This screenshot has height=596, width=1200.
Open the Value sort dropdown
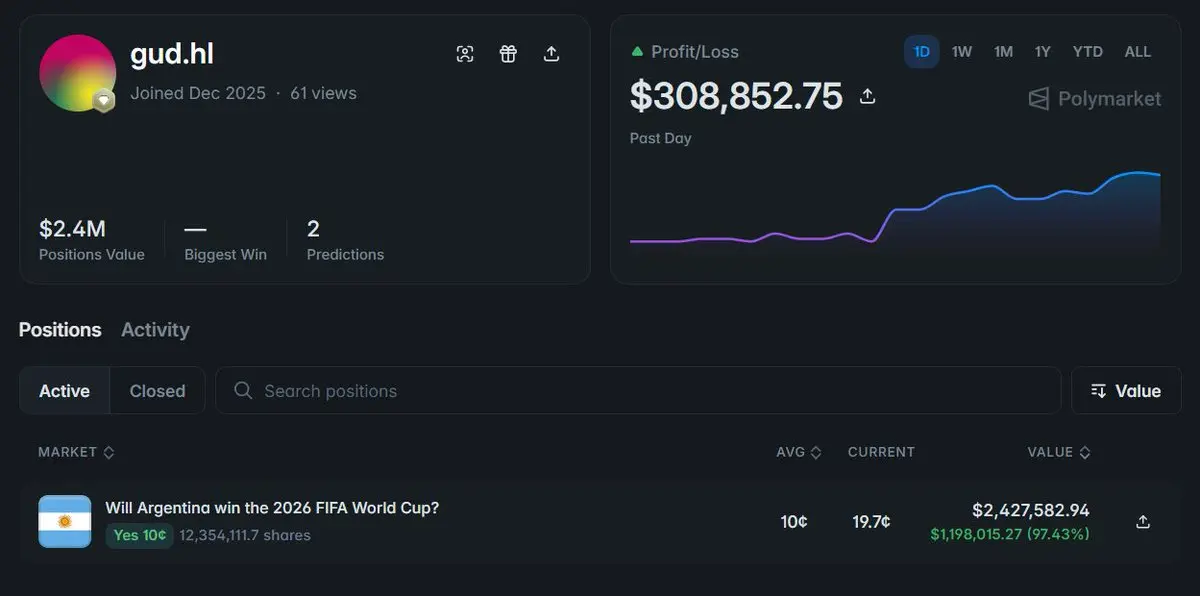pos(1126,390)
